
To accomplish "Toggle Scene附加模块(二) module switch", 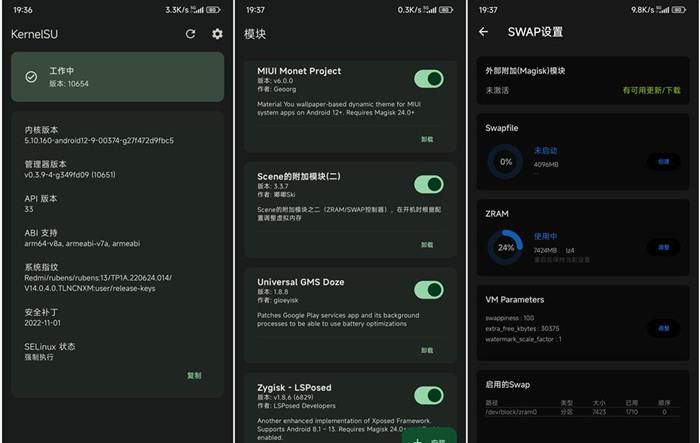I will click(x=428, y=184).
